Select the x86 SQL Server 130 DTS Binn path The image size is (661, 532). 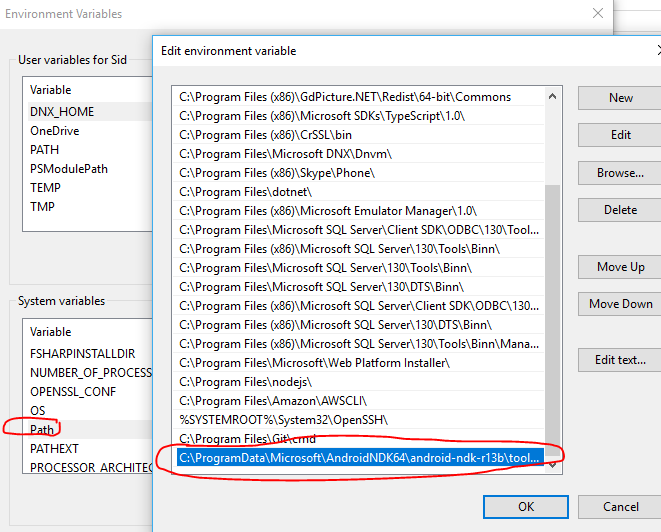click(x=358, y=325)
